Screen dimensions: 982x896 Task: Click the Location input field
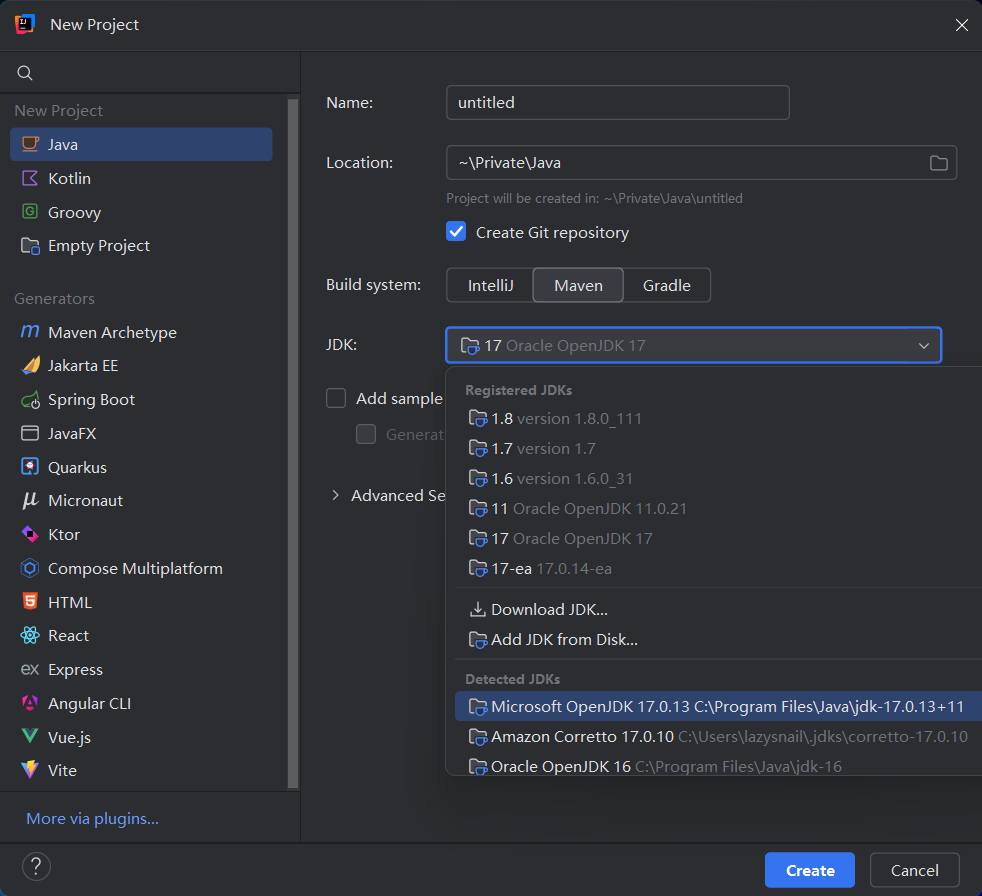(701, 163)
